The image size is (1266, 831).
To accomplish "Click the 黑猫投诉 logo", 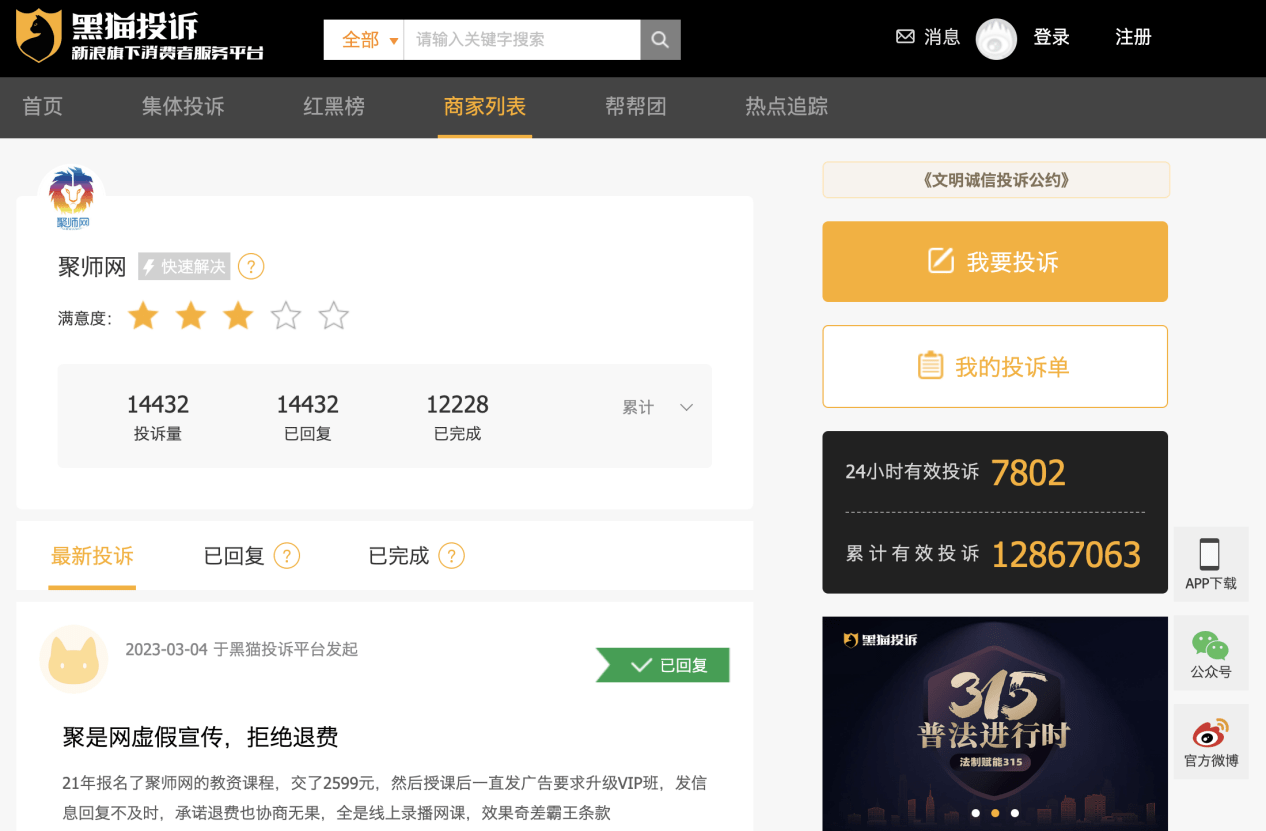I will click(140, 36).
